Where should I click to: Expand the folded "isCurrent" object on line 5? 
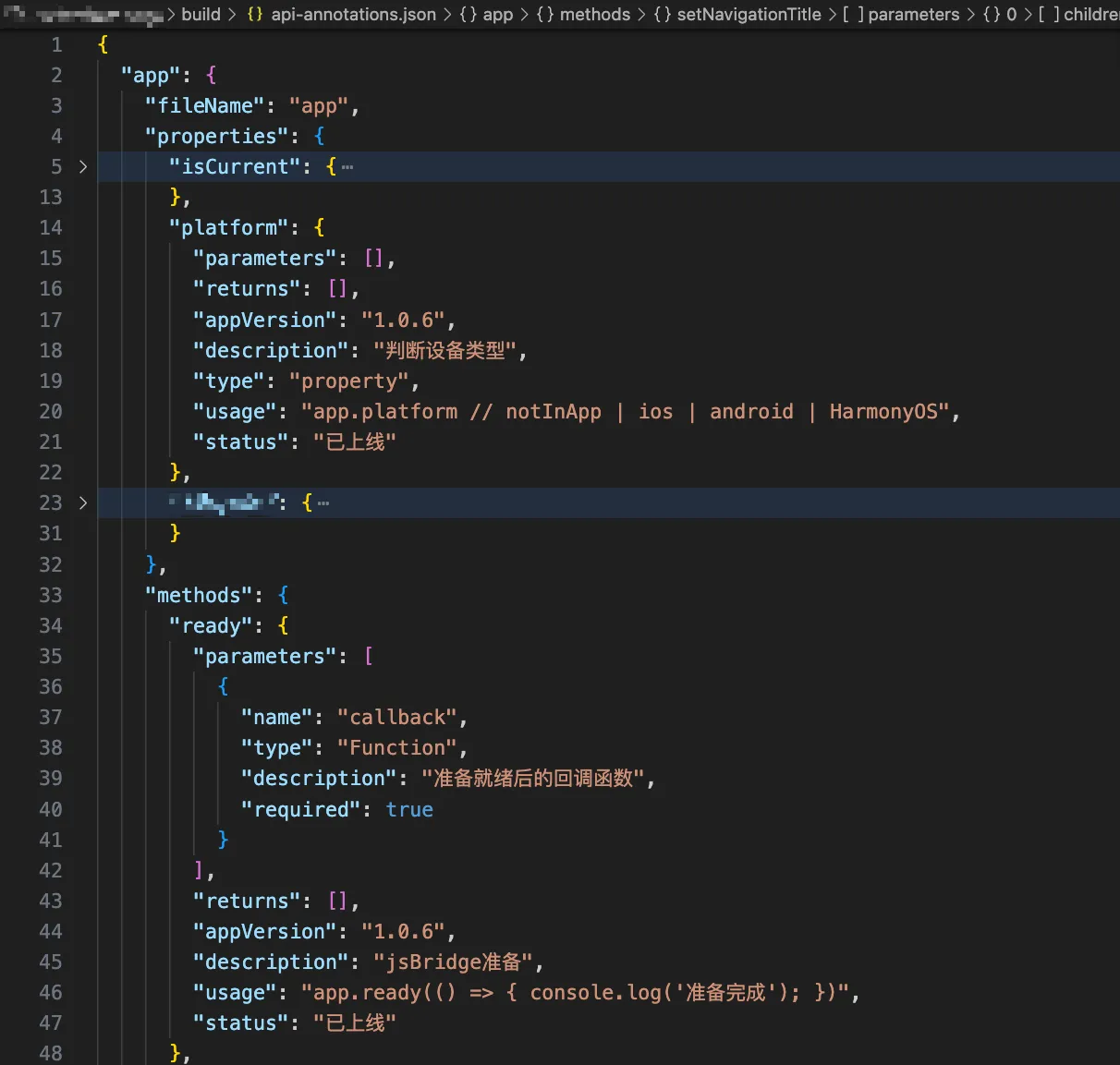(x=82, y=166)
